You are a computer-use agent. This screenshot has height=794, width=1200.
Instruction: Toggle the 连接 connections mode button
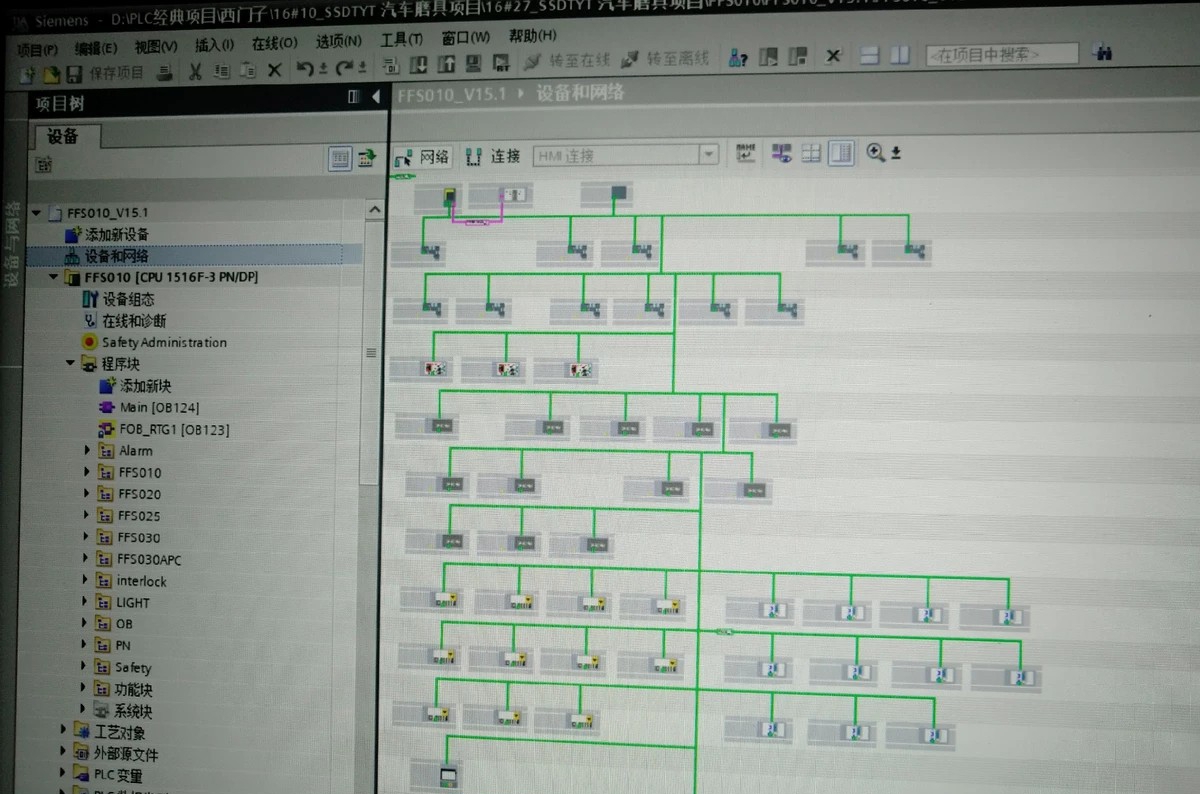click(494, 156)
